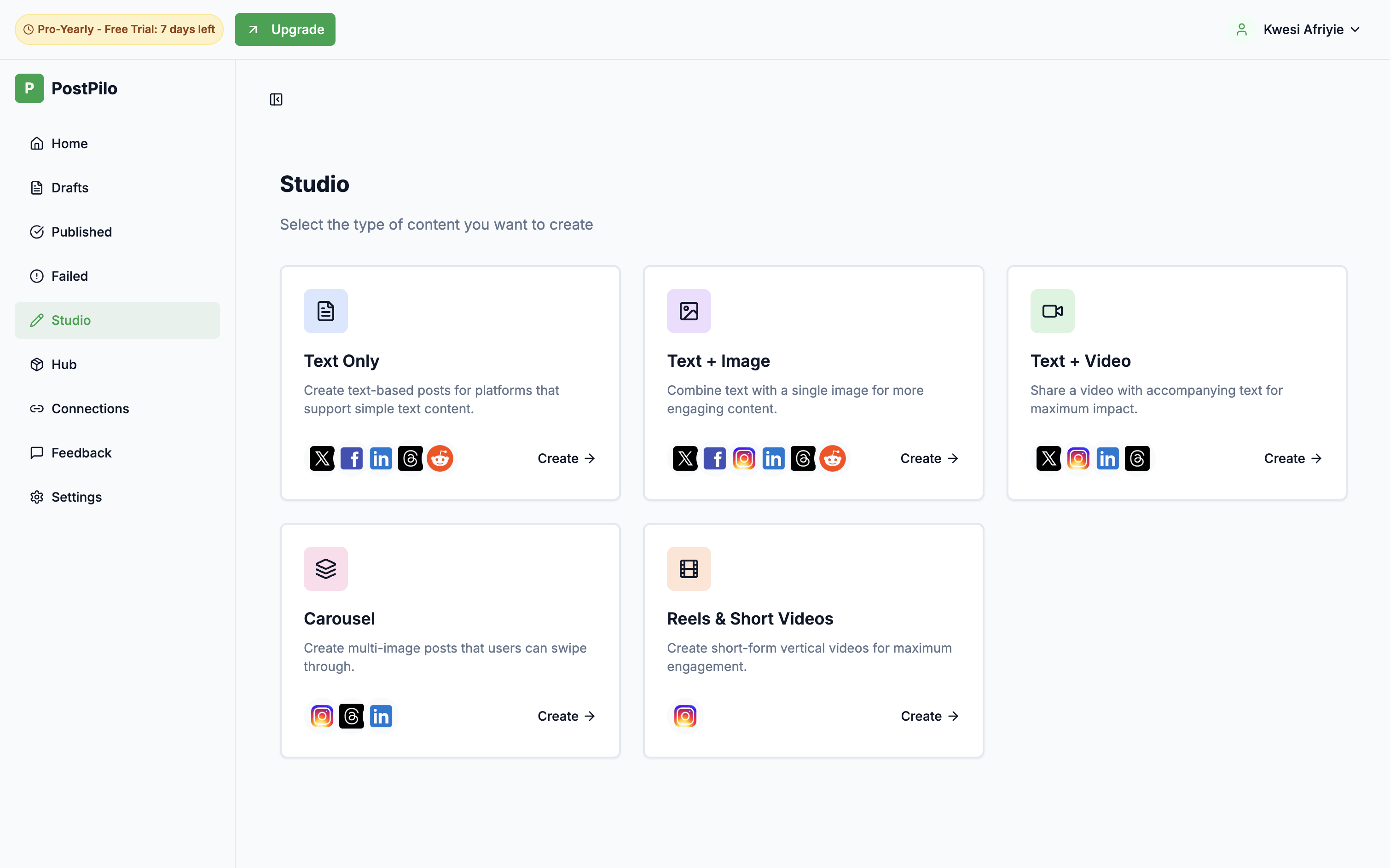The width and height of the screenshot is (1390, 868).
Task: Open Settings from the sidebar
Action: tap(76, 497)
